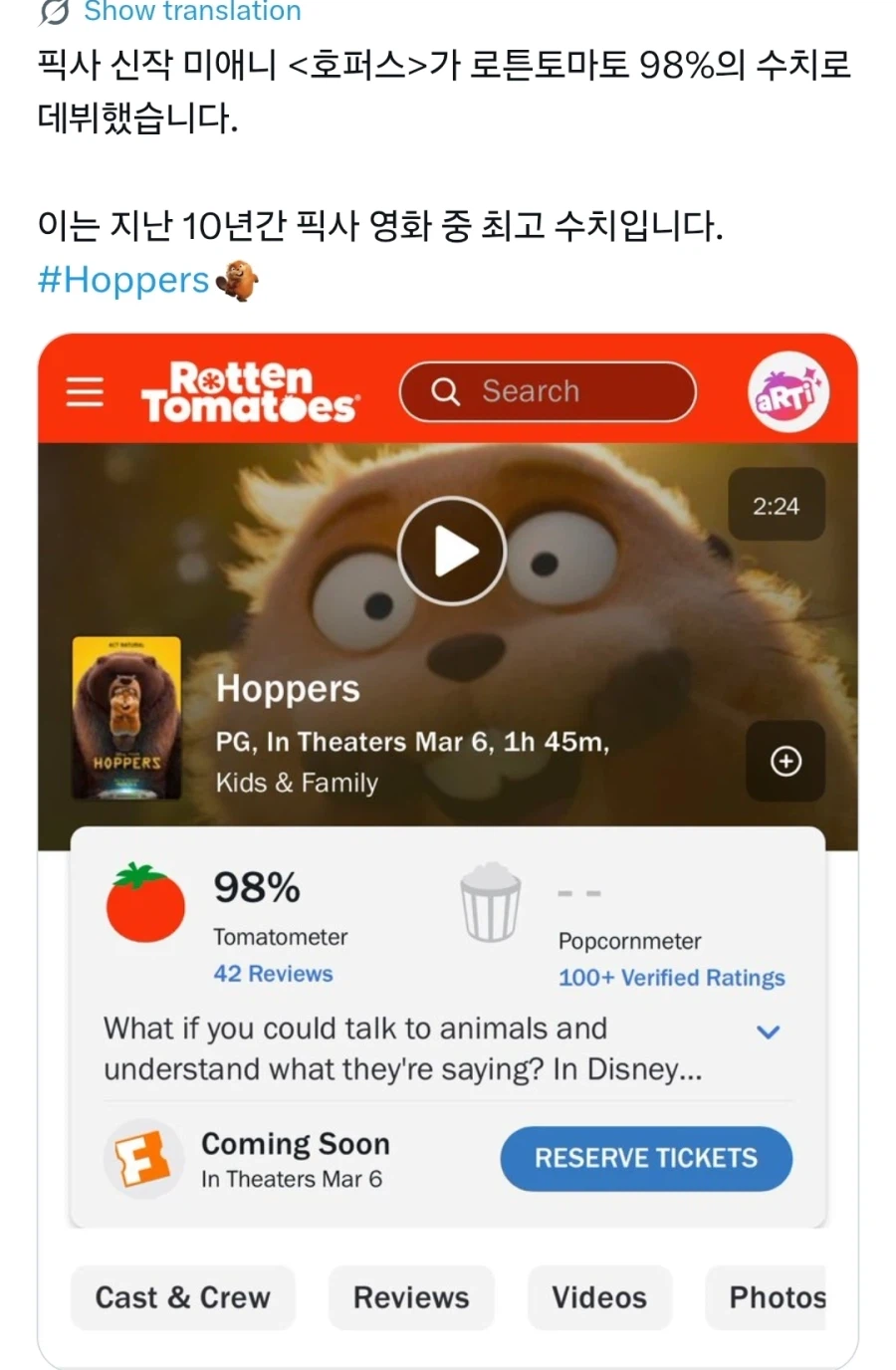Click the popcorn bucket Popcornmeter icon
Screen dimensions: 896x1370
[491, 903]
